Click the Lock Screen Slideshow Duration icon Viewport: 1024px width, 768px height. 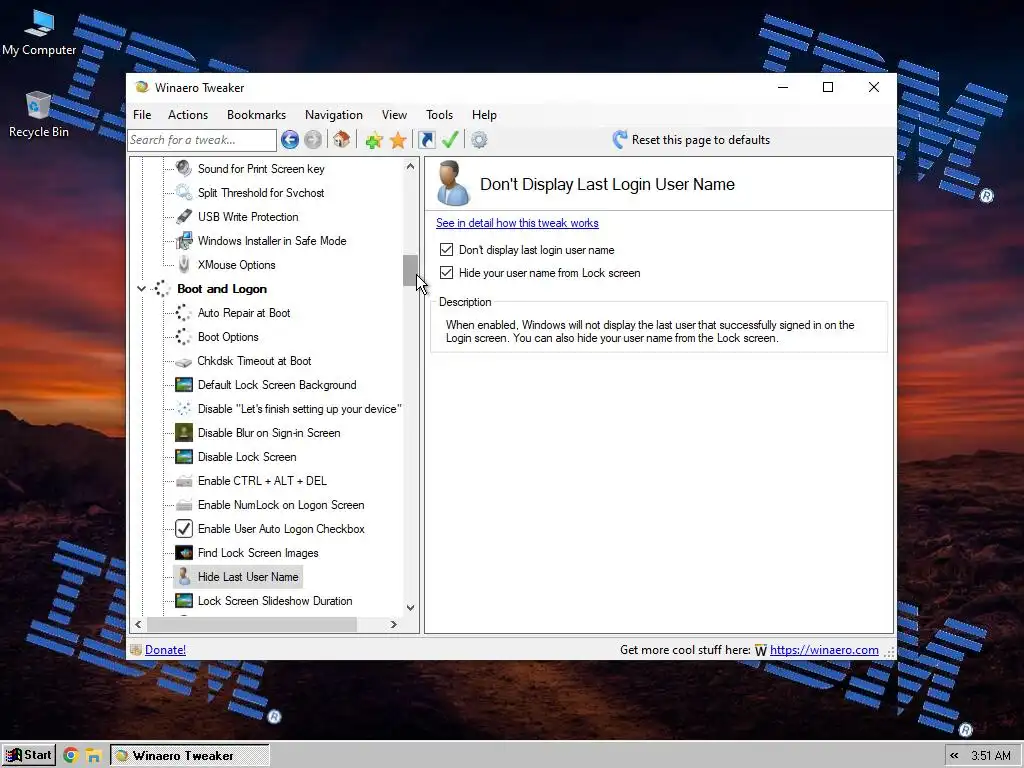pos(184,601)
